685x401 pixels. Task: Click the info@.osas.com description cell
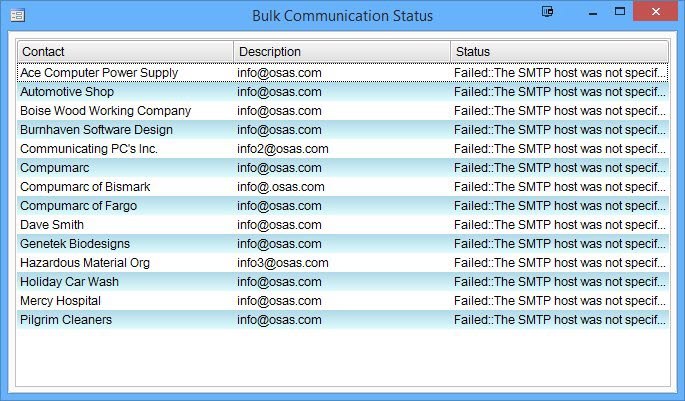(281, 187)
